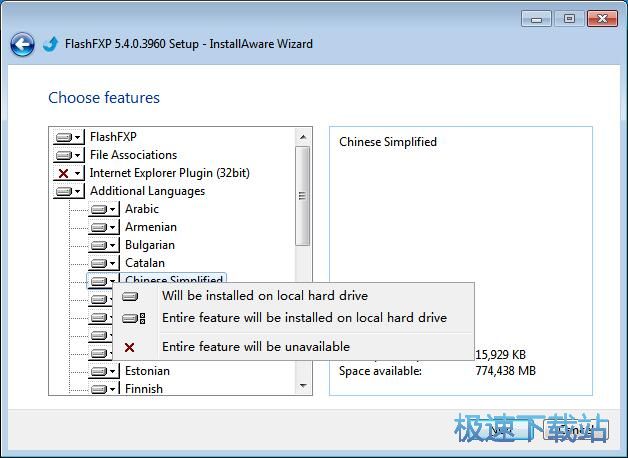628x458 pixels.
Task: Select the Arabic language row
Action: [x=142, y=209]
